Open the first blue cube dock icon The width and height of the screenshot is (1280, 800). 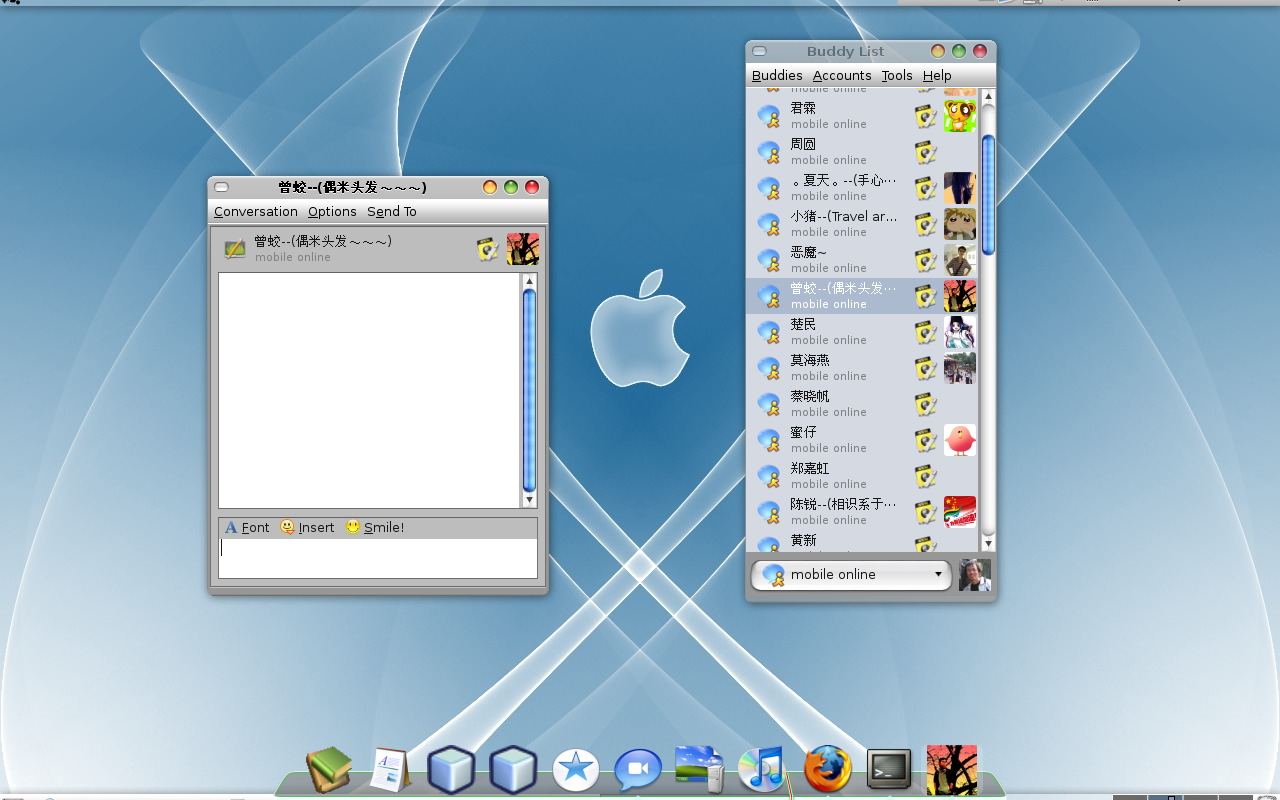pyautogui.click(x=451, y=770)
